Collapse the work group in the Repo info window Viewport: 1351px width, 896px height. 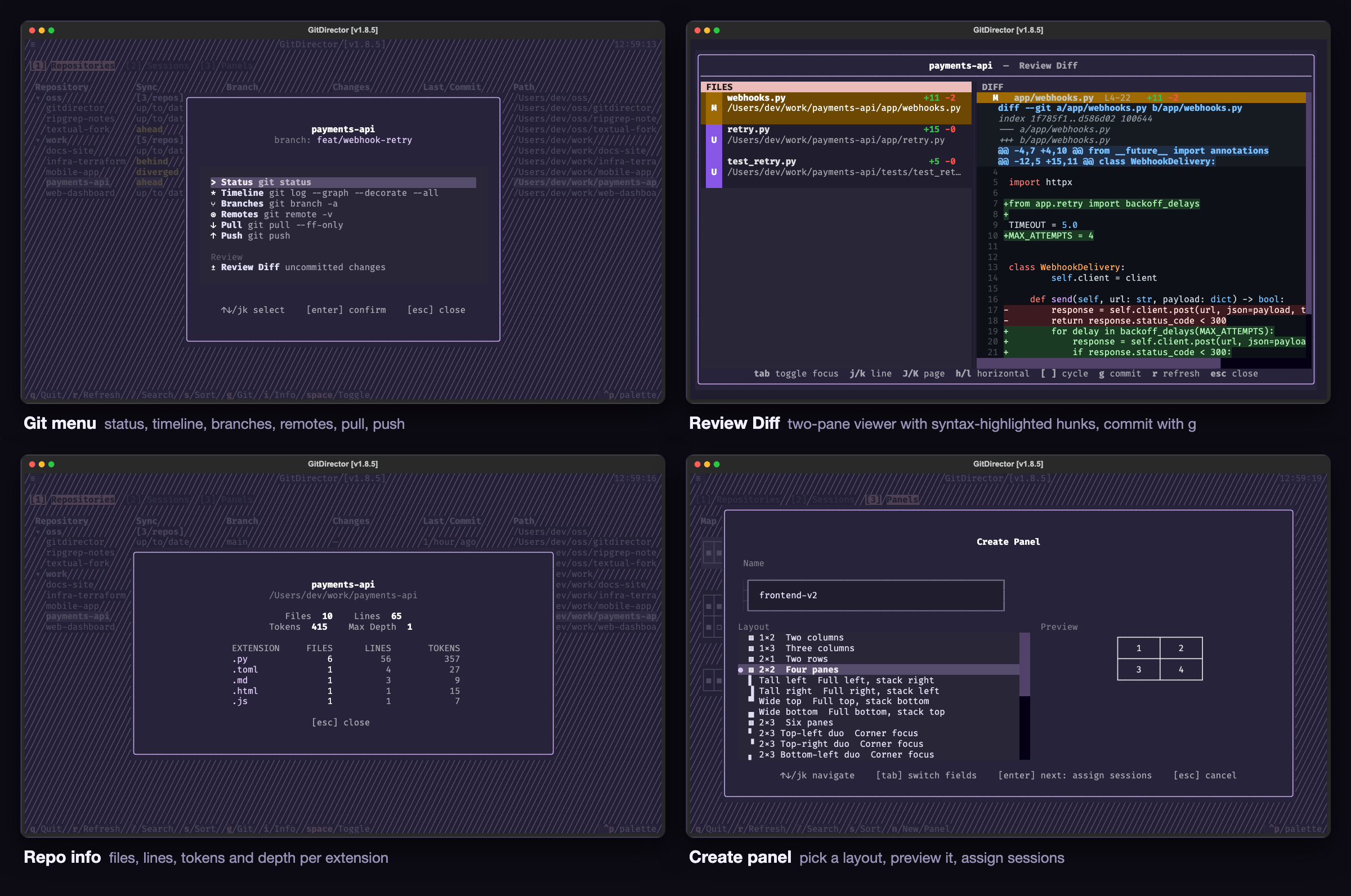tap(38, 574)
